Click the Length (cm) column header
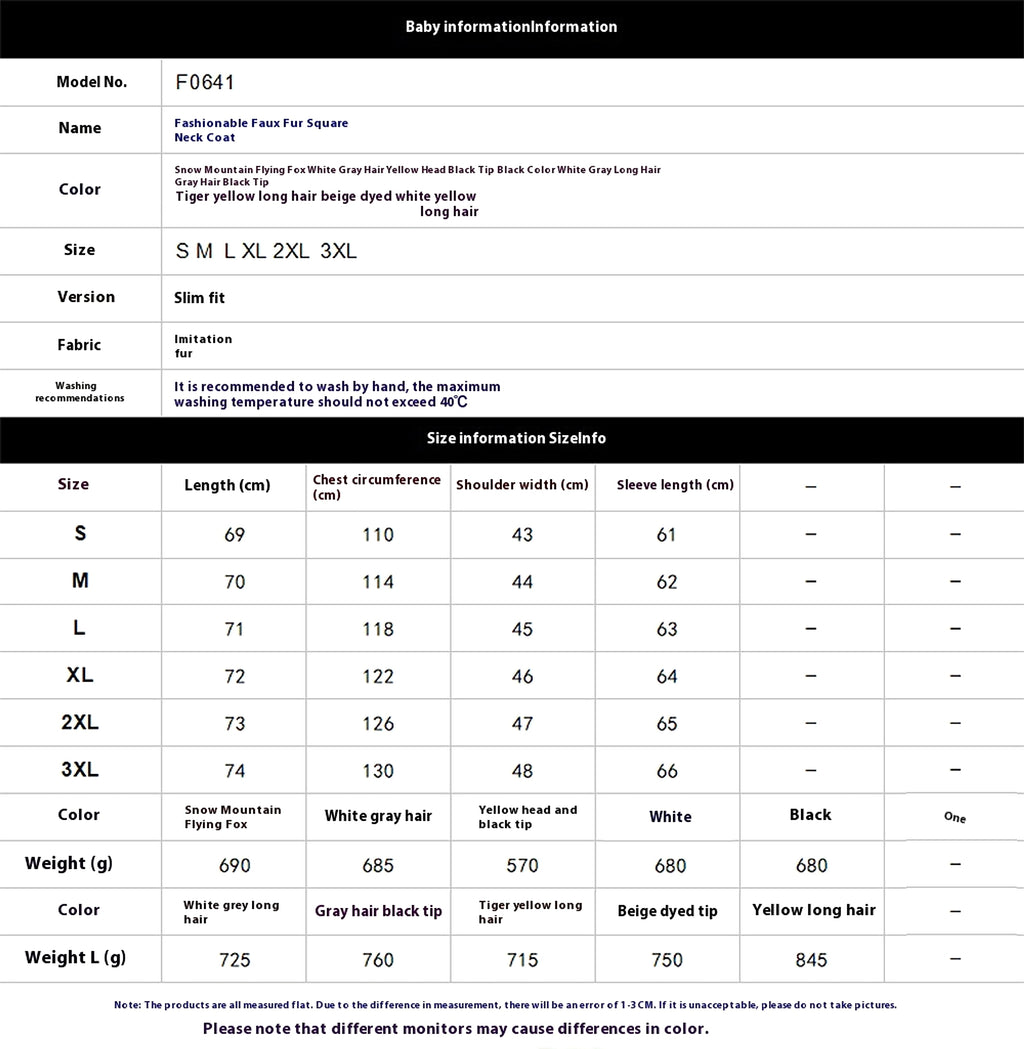The height and width of the screenshot is (1049, 1024). point(227,486)
